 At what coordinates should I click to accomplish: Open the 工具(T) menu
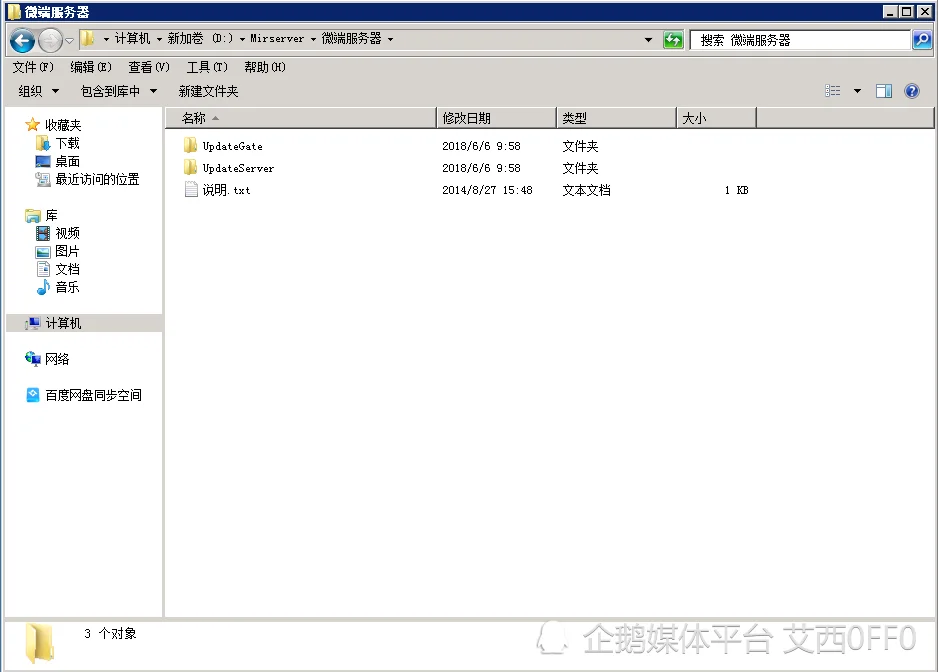click(x=207, y=67)
